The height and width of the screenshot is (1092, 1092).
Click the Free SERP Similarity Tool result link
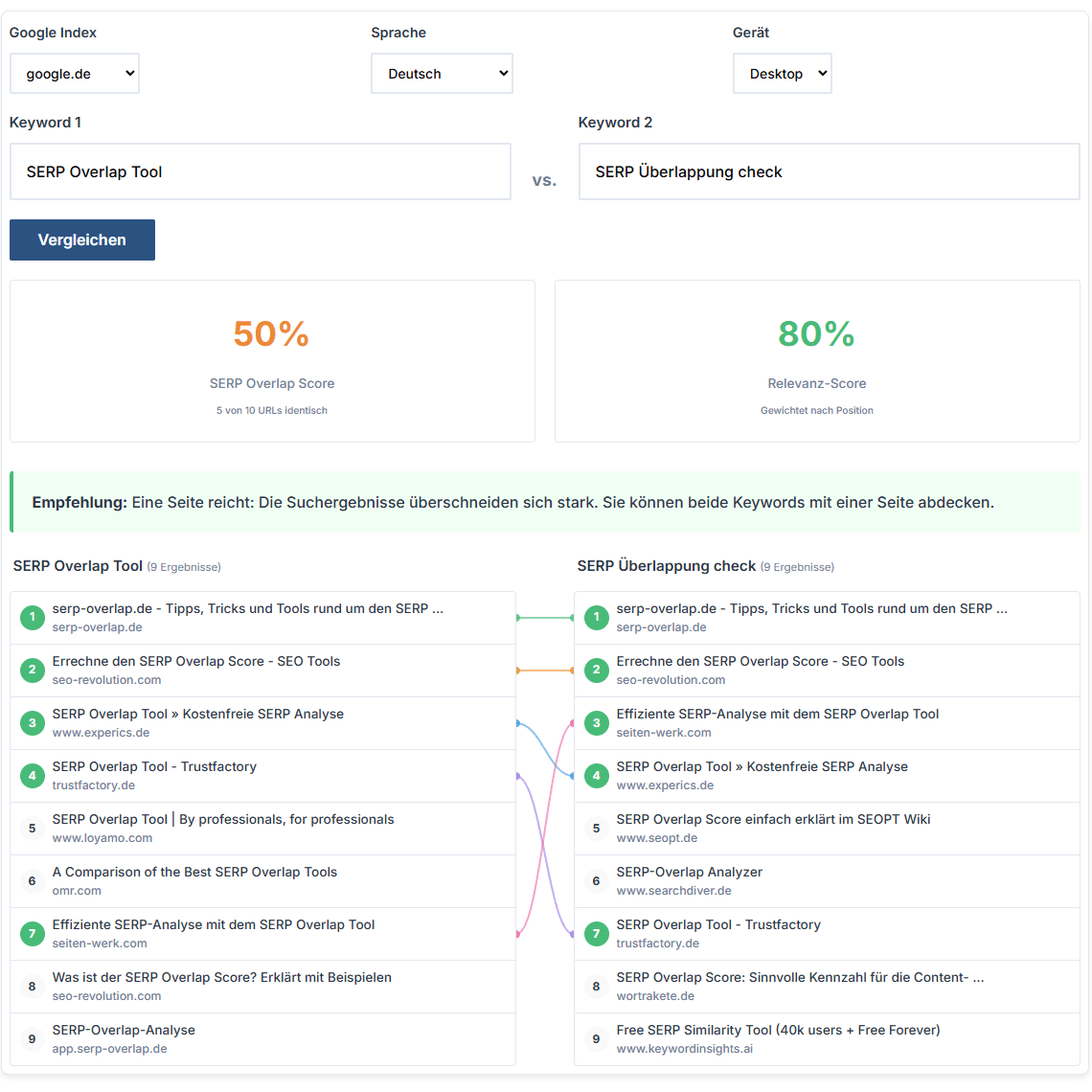tap(778, 1030)
